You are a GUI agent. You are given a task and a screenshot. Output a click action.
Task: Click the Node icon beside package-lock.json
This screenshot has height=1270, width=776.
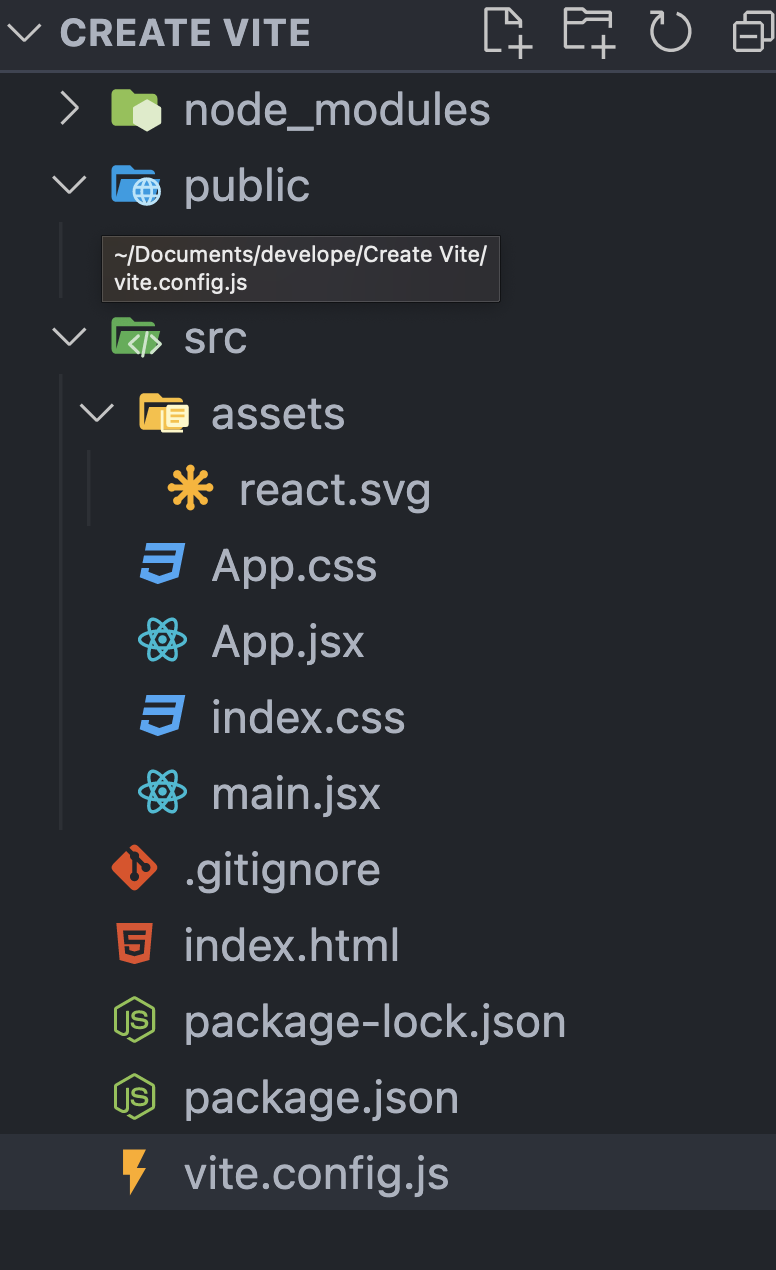coord(135,1021)
